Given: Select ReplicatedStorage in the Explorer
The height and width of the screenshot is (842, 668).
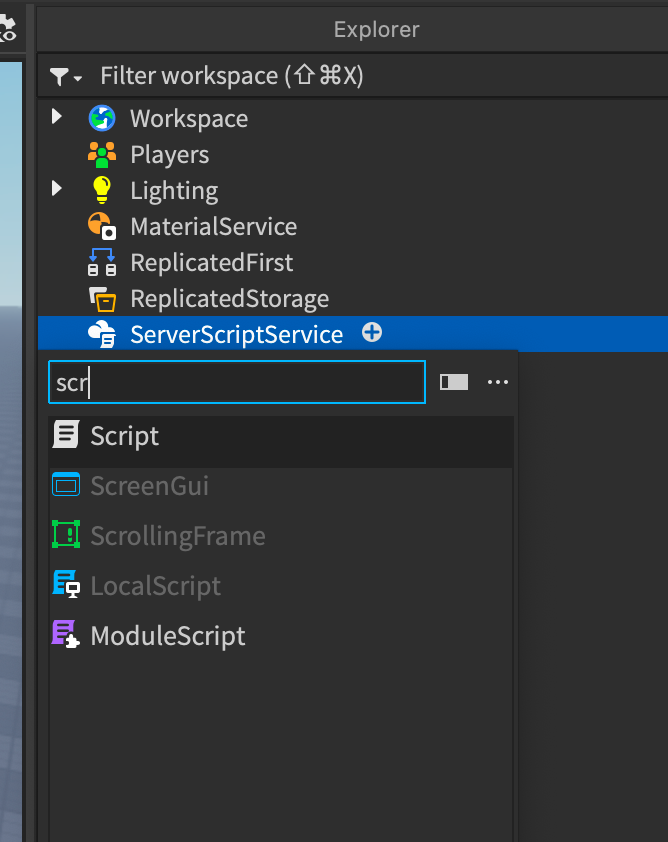Looking at the screenshot, I should (229, 299).
